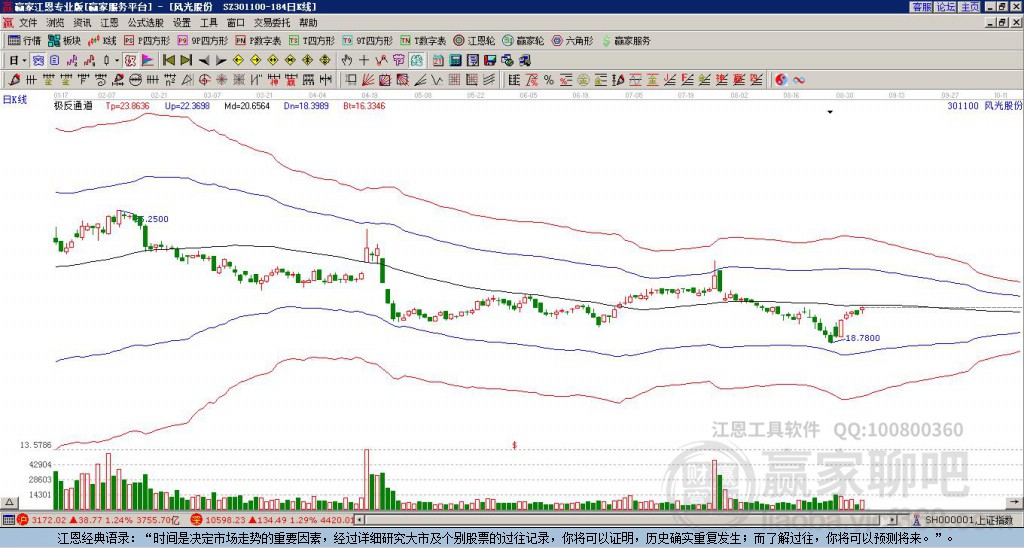Click the 主页 homepage button
Image resolution: width=1024 pixels, height=548 pixels.
tap(970, 7)
